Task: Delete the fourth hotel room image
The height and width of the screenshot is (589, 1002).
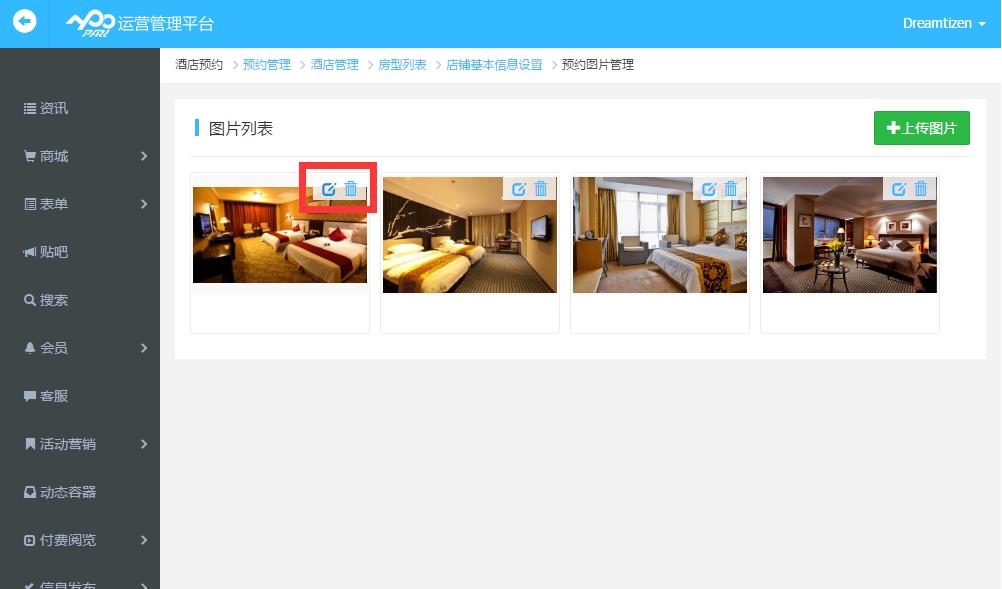Action: [921, 189]
